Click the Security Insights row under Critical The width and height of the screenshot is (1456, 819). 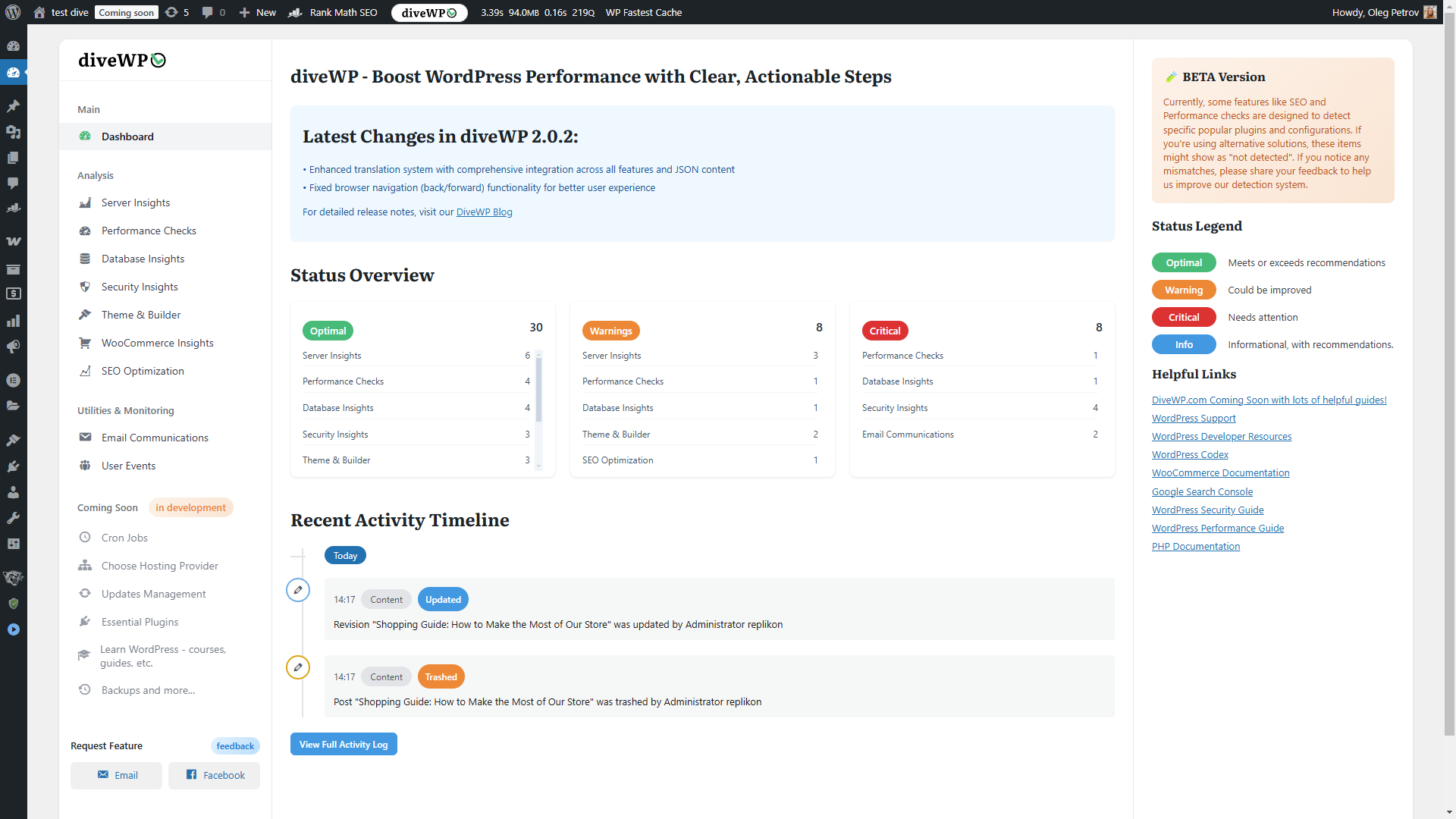981,408
